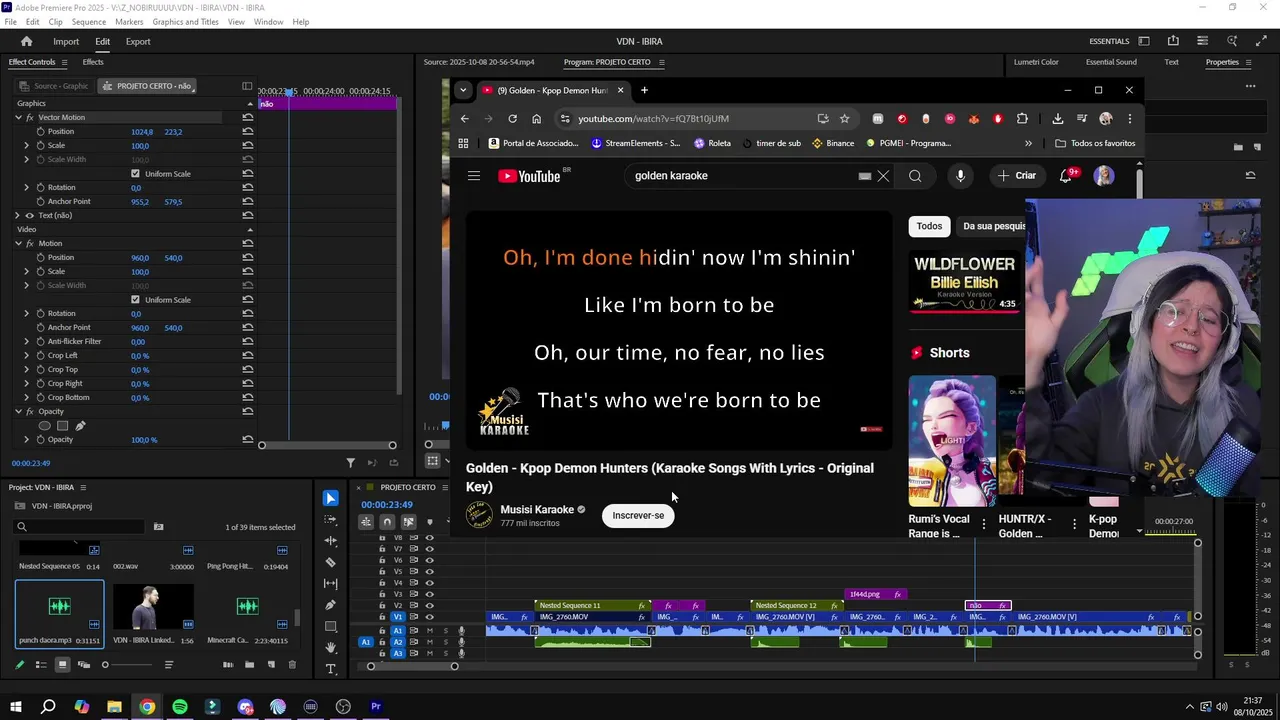Image resolution: width=1280 pixels, height=720 pixels.
Task: Select the Slip tool
Action: click(x=331, y=583)
